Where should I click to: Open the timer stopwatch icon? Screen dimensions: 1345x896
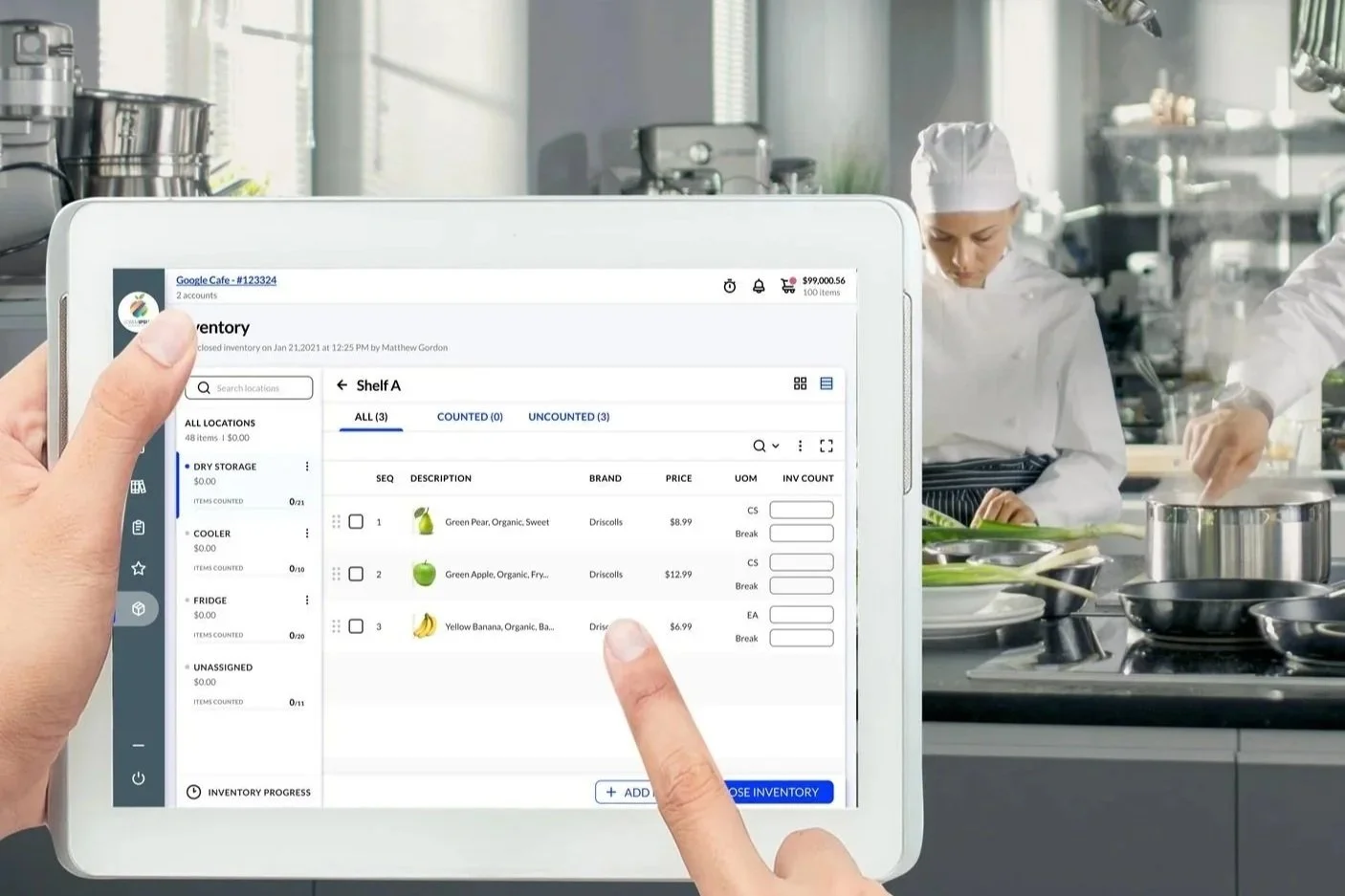coord(730,286)
